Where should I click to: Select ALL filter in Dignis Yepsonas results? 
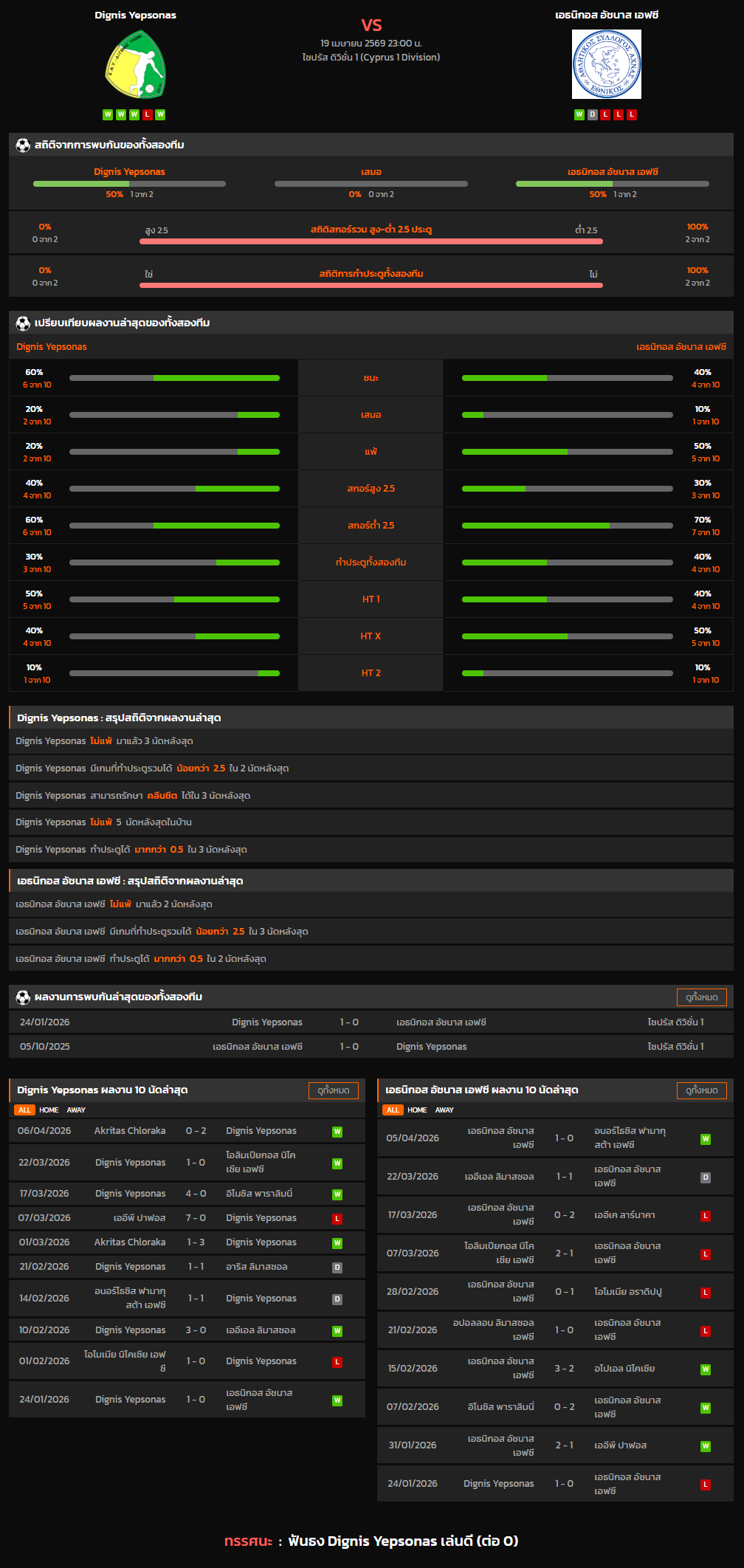[x=24, y=1110]
